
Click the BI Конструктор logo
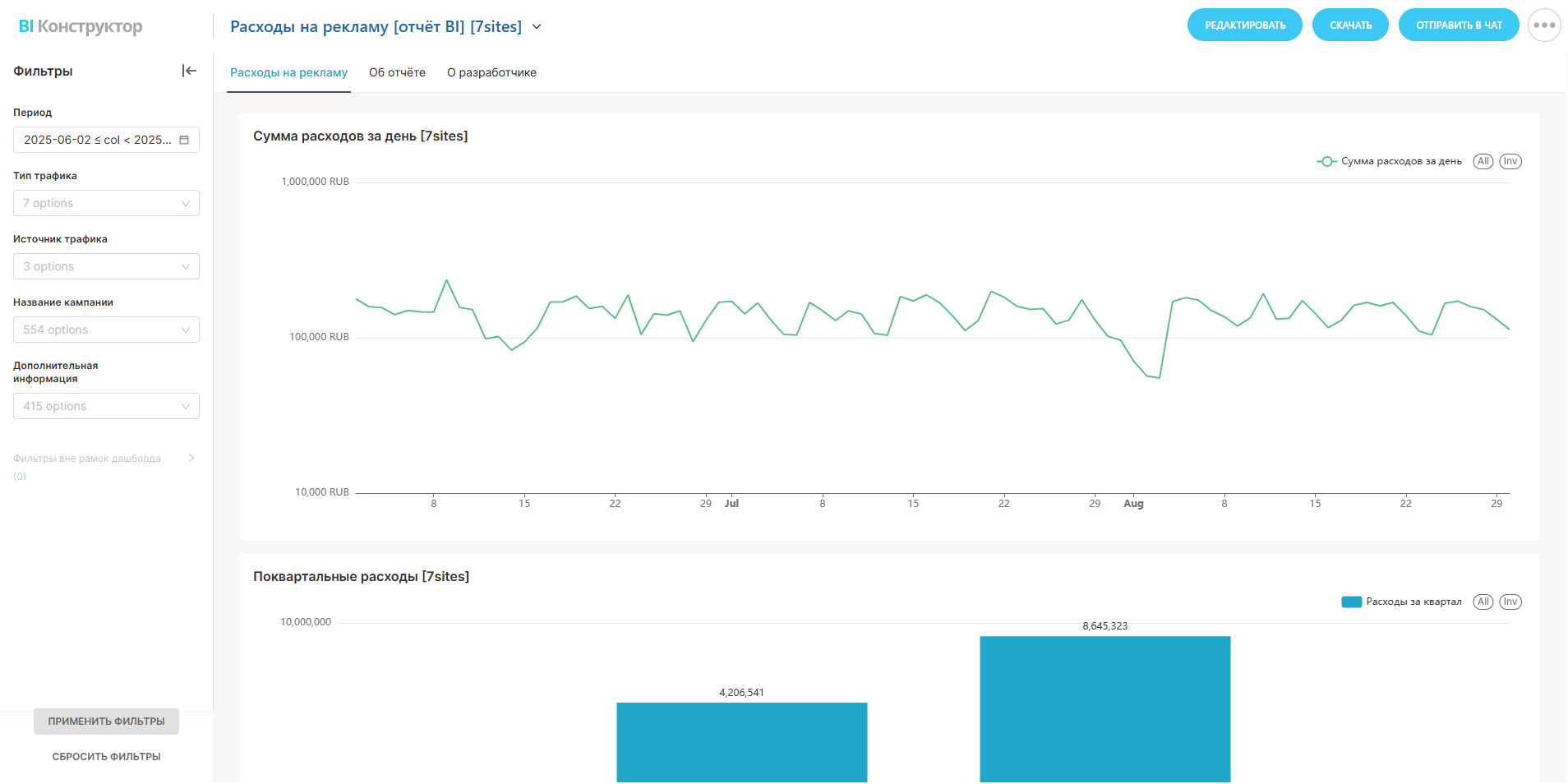click(81, 26)
